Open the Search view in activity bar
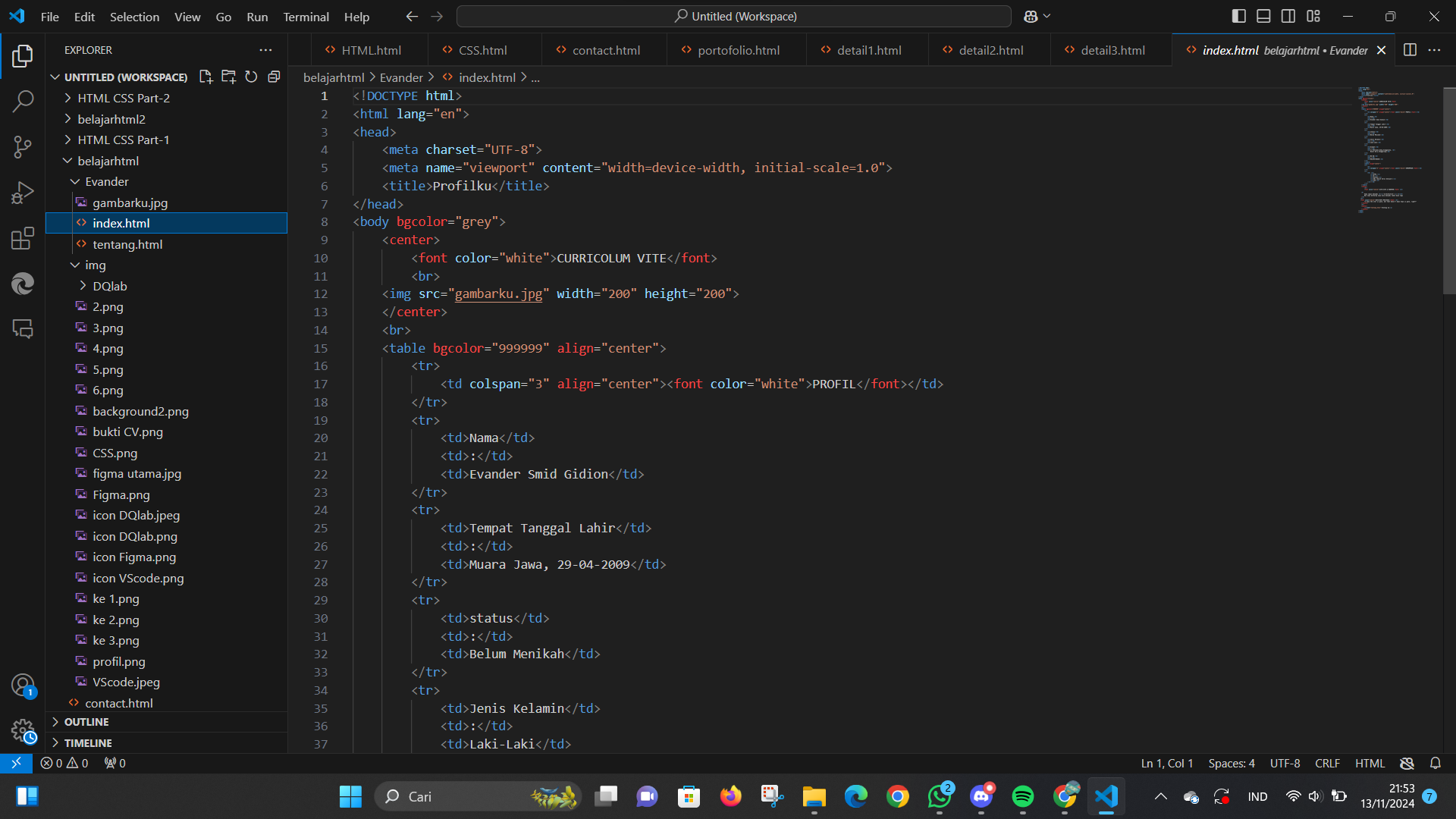 pos(23,101)
